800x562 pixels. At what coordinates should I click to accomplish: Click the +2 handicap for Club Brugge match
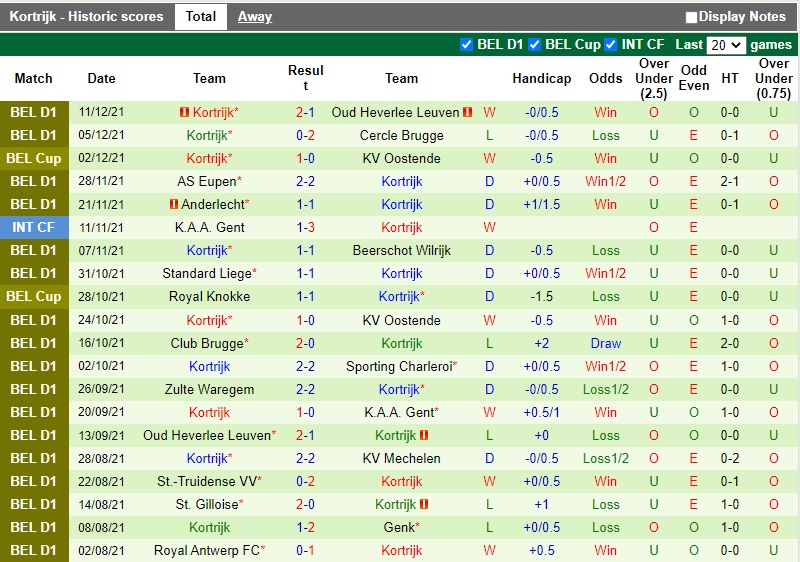(x=541, y=343)
